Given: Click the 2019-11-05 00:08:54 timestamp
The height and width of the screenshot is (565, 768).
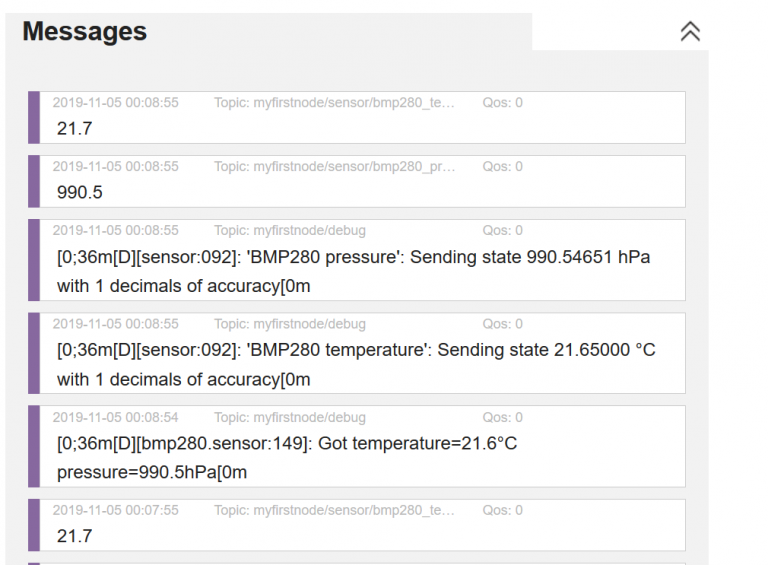Looking at the screenshot, I should [x=116, y=417].
